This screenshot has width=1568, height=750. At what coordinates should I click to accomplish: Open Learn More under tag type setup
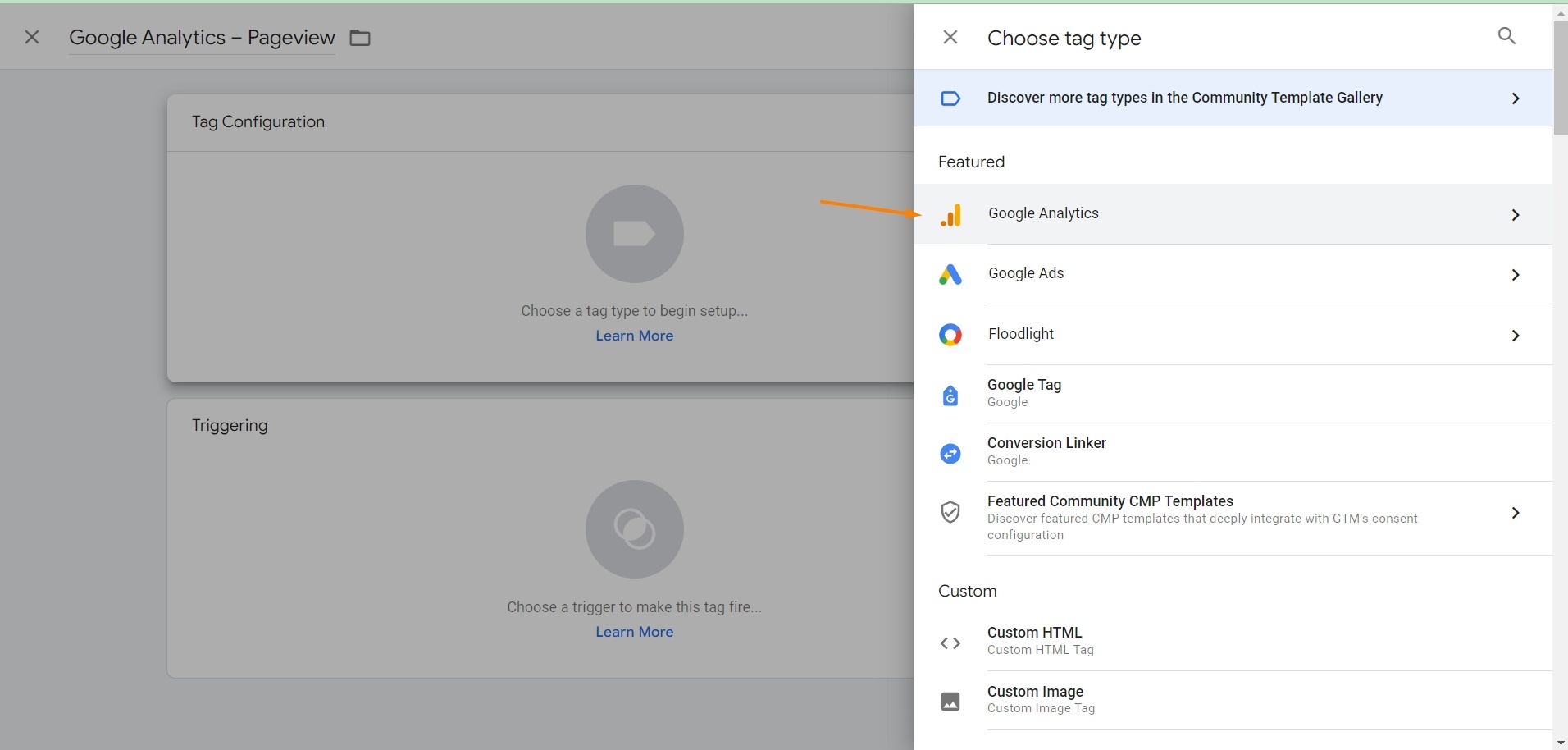click(x=635, y=336)
